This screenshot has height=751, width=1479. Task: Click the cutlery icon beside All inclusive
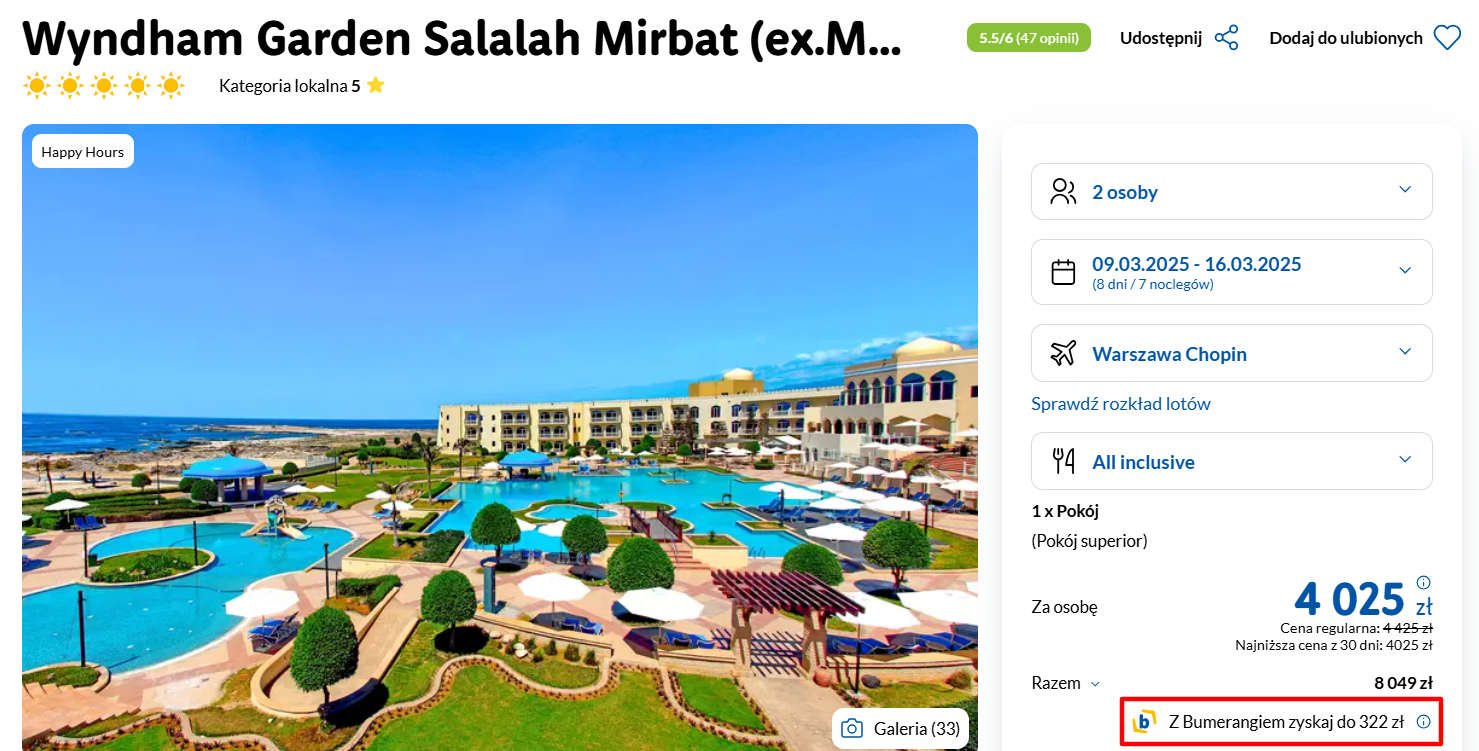point(1063,461)
